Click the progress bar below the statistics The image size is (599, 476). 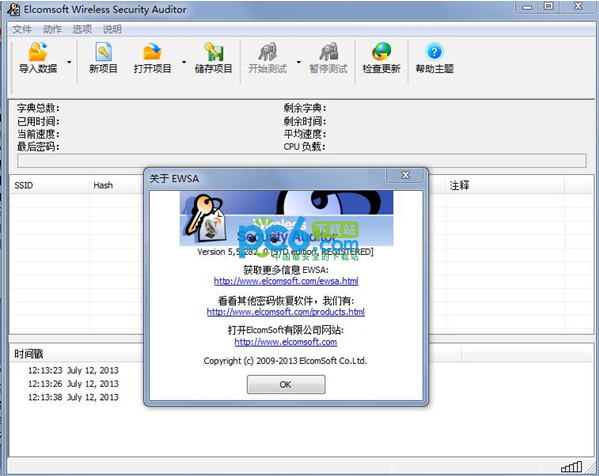[302, 160]
